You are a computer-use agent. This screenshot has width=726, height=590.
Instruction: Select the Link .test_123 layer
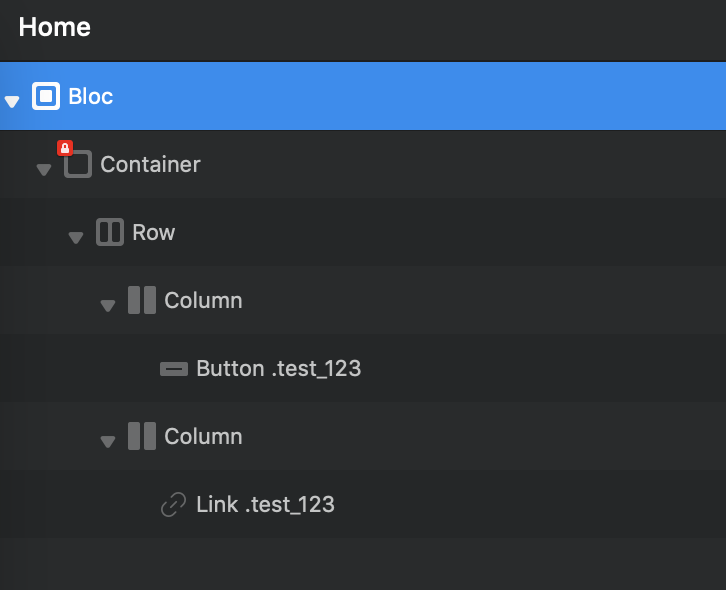(x=265, y=505)
